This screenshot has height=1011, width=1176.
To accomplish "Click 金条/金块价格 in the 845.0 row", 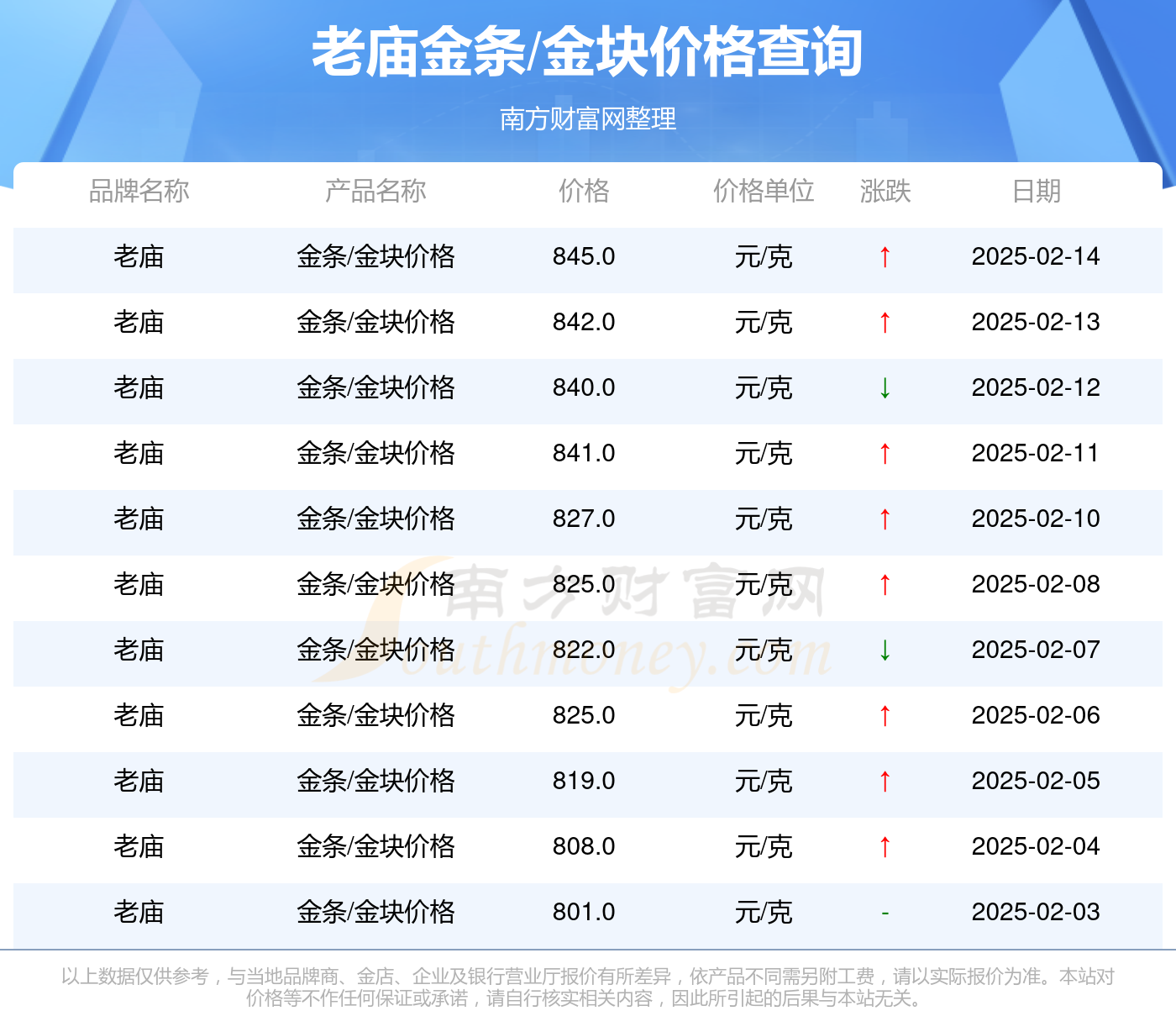I will click(375, 256).
